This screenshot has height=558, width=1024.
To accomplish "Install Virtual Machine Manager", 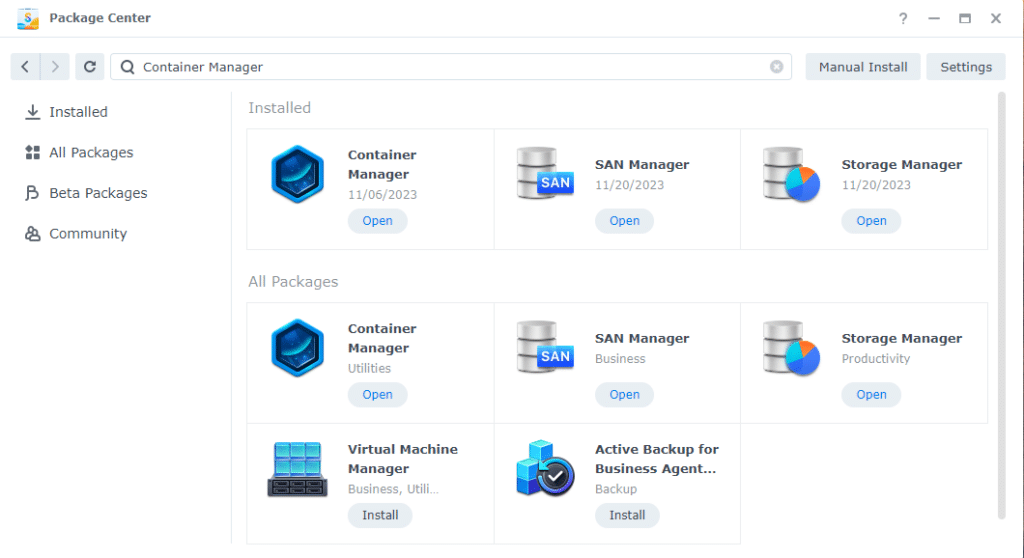I will [380, 515].
